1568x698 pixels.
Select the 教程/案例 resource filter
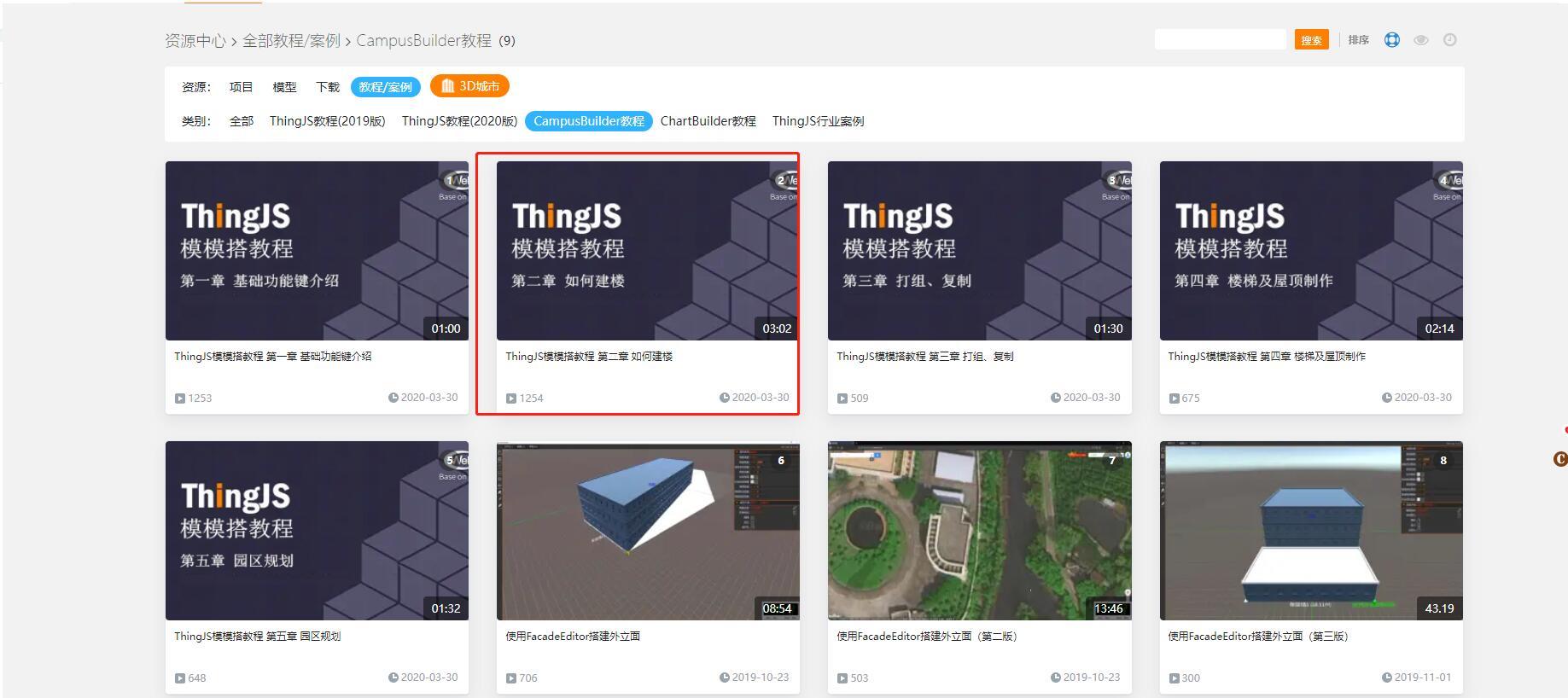pyautogui.click(x=386, y=87)
